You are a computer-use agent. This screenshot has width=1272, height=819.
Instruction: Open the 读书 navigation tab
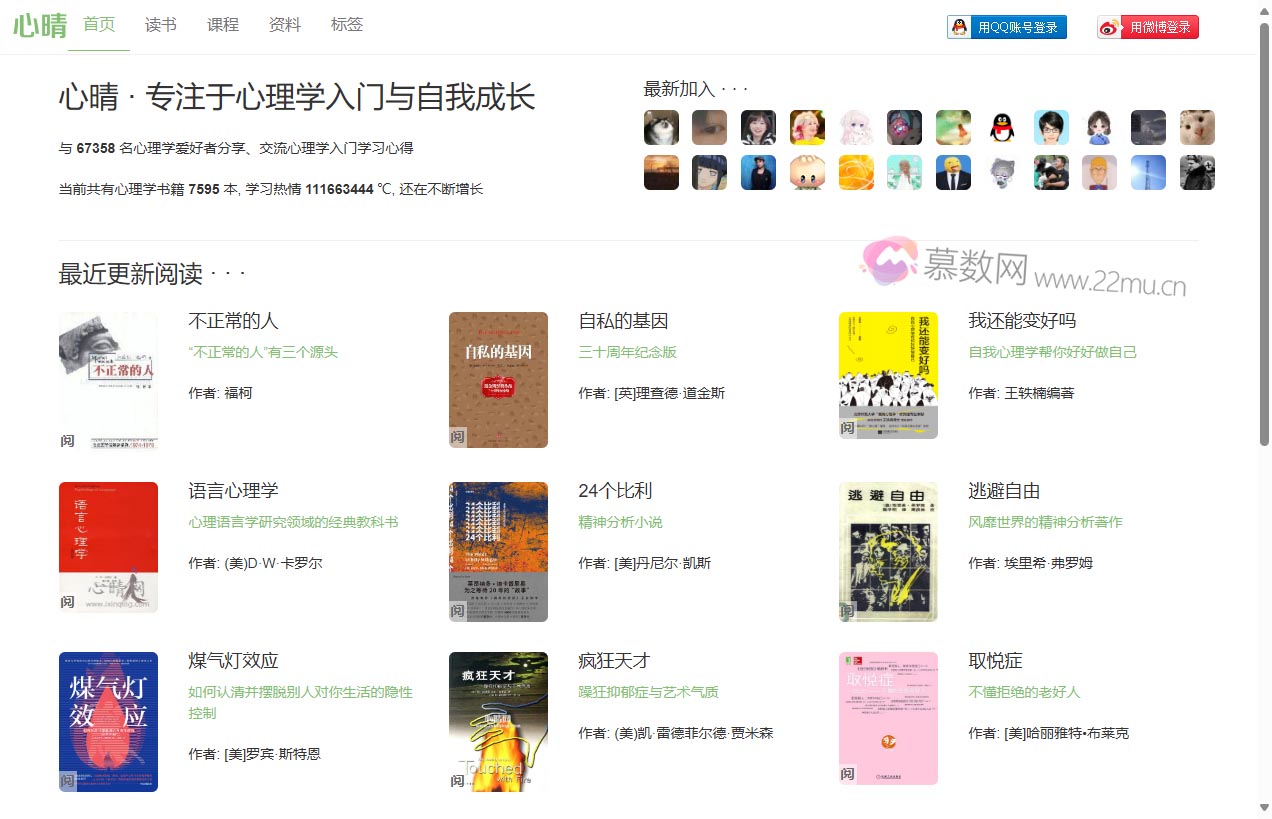point(161,25)
